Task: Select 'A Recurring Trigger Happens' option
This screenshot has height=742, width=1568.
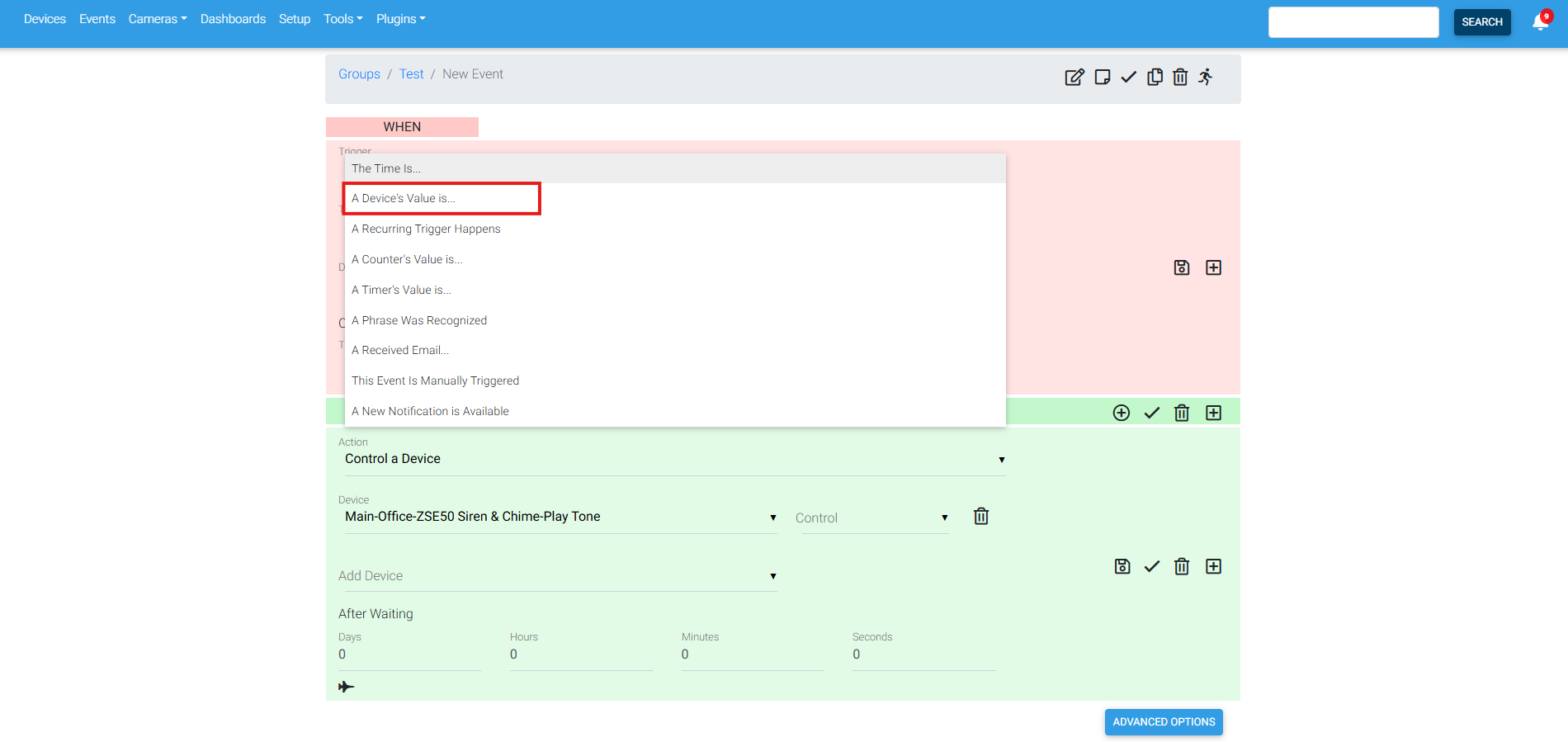Action: (x=675, y=229)
